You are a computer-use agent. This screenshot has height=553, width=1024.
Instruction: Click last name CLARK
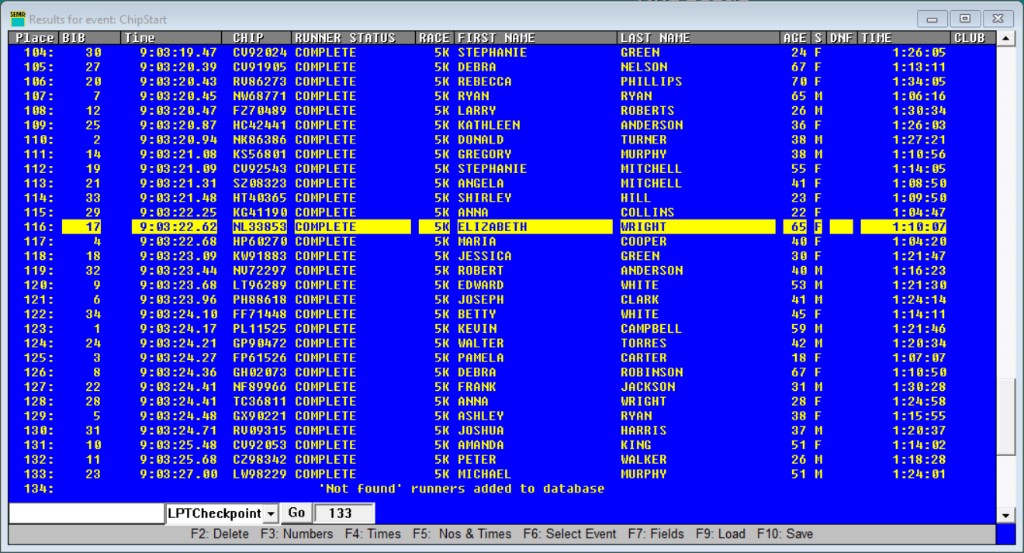[640, 300]
